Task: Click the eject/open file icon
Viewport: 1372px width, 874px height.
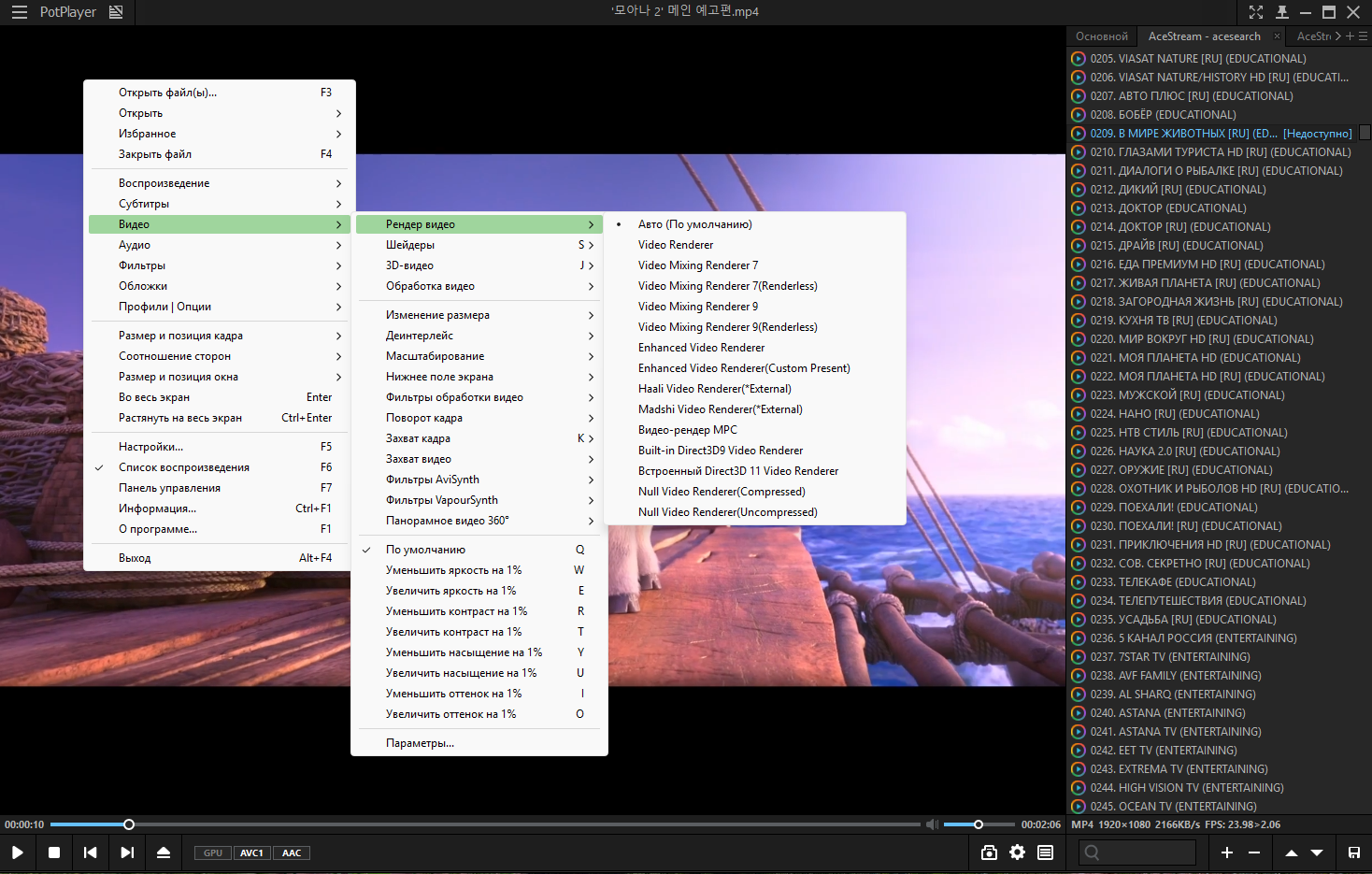Action: 164,853
